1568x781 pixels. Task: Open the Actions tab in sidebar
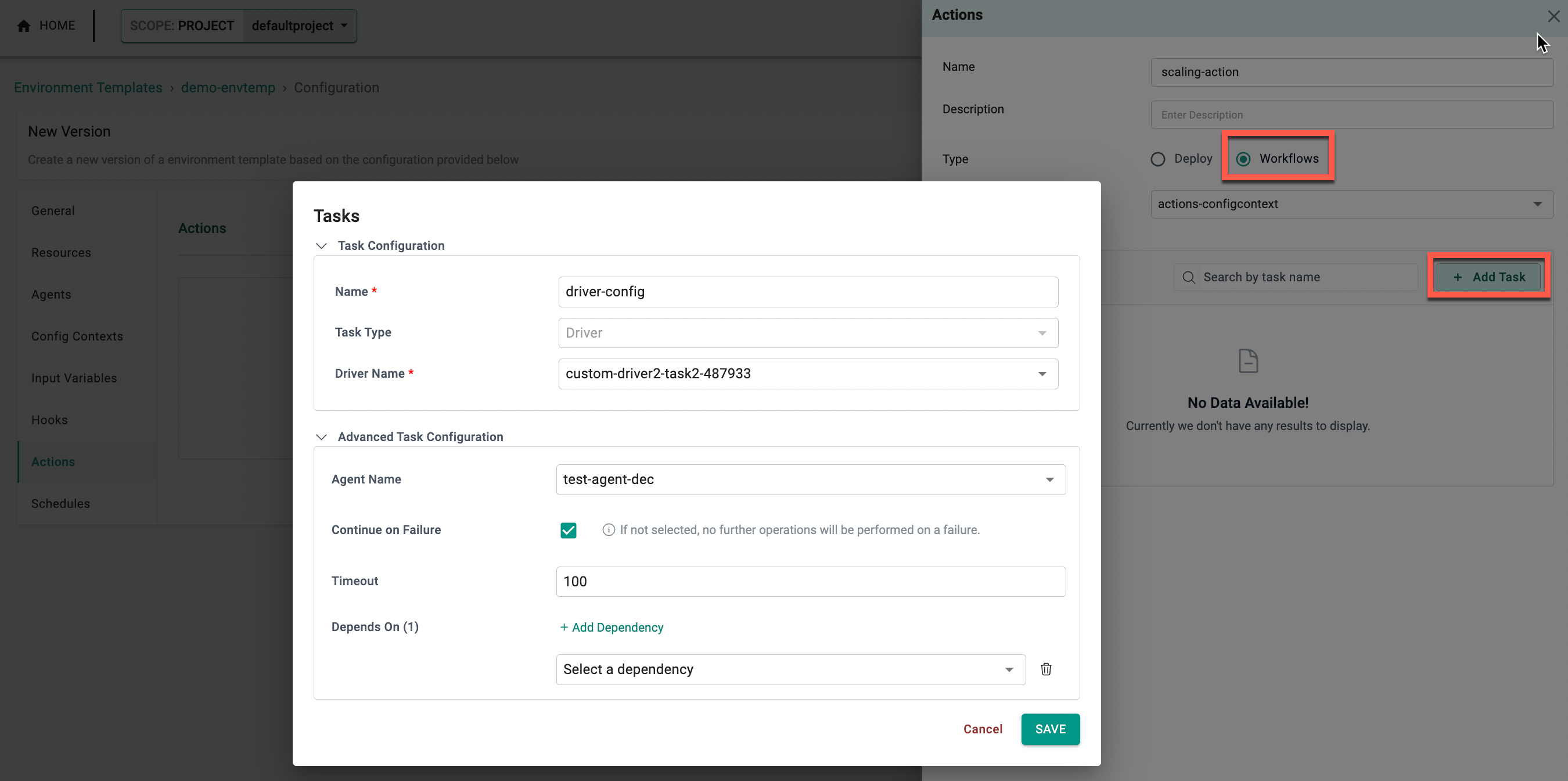pos(53,461)
